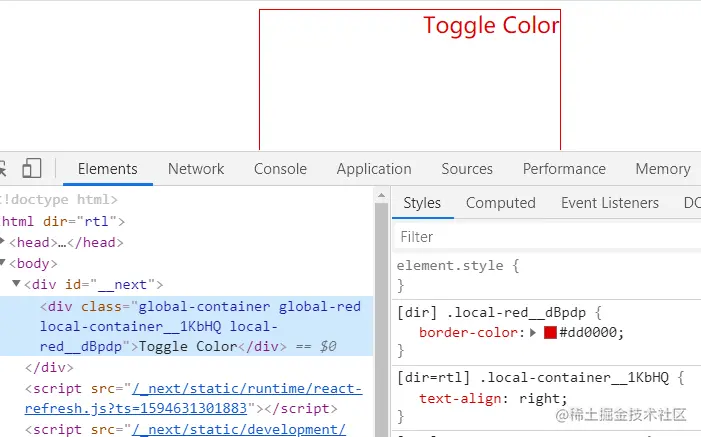The height and width of the screenshot is (437, 701).
Task: Select the closing </div> tag row
Action: click(49, 367)
